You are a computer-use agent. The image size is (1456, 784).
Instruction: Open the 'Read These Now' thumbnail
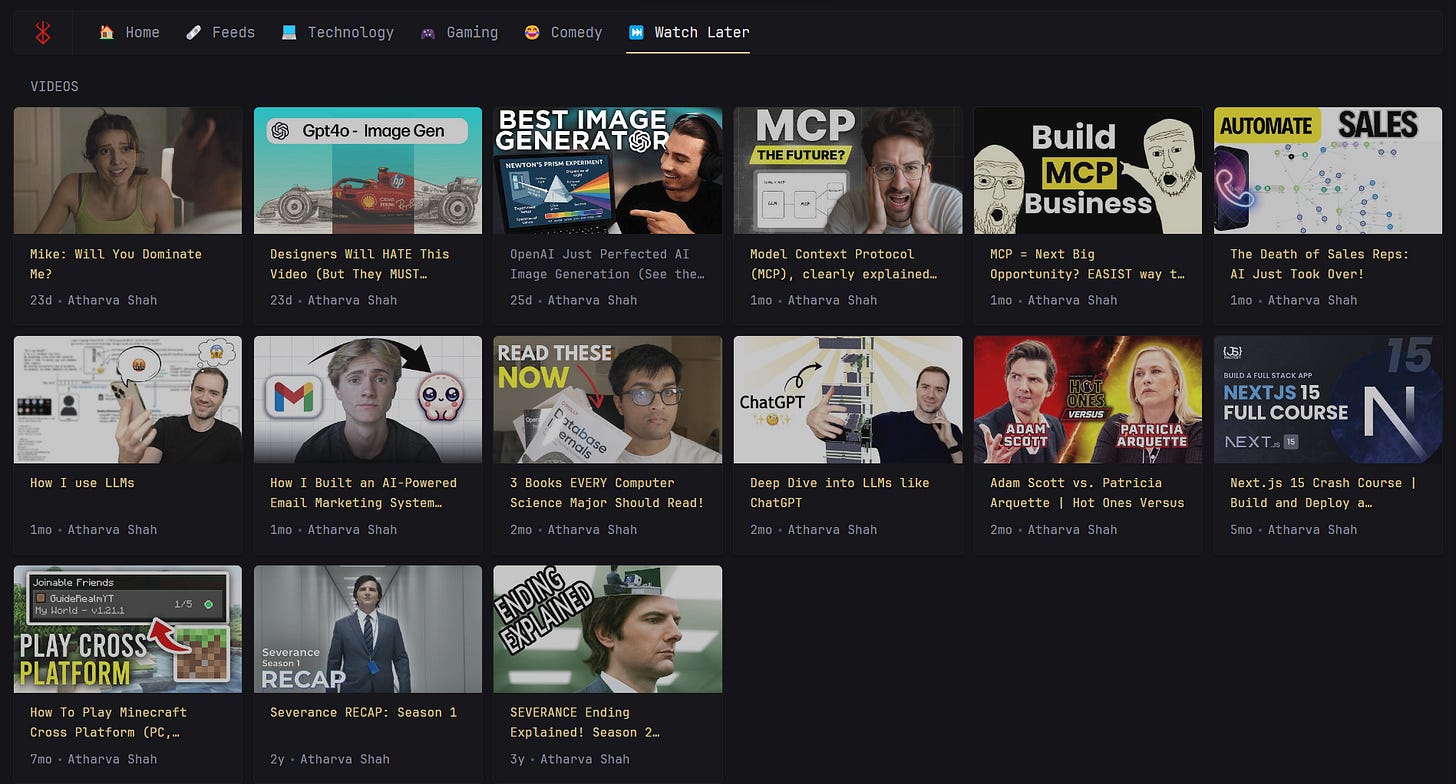coord(608,400)
